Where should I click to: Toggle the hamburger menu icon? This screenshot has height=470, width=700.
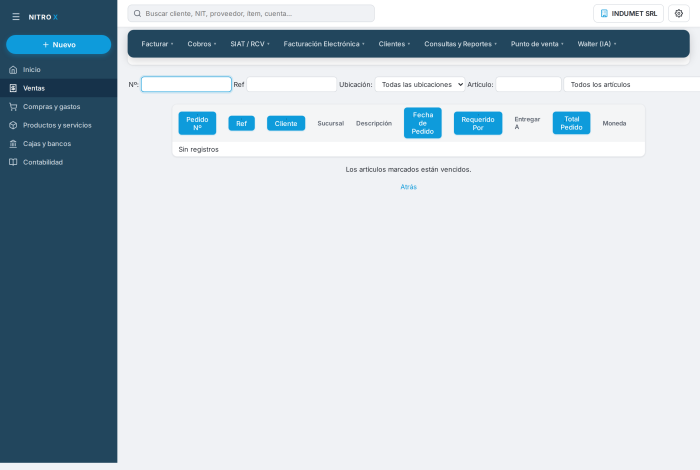tap(16, 17)
